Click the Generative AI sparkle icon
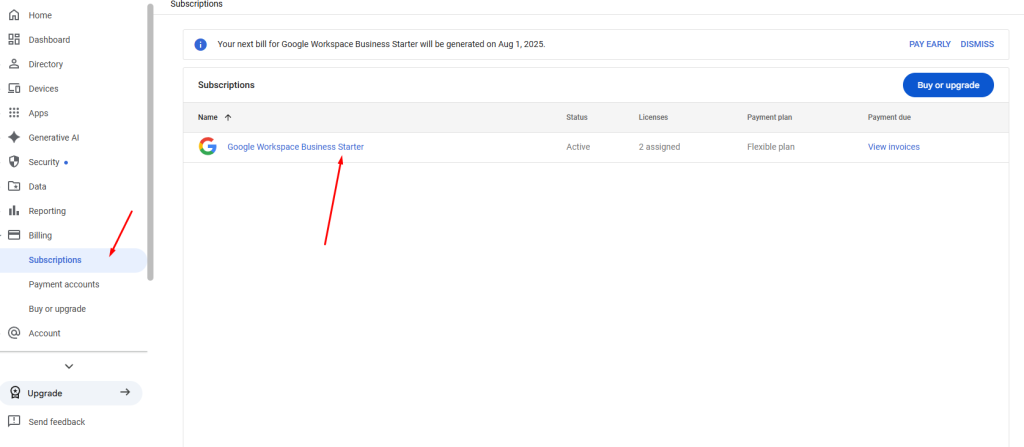 coord(14,137)
